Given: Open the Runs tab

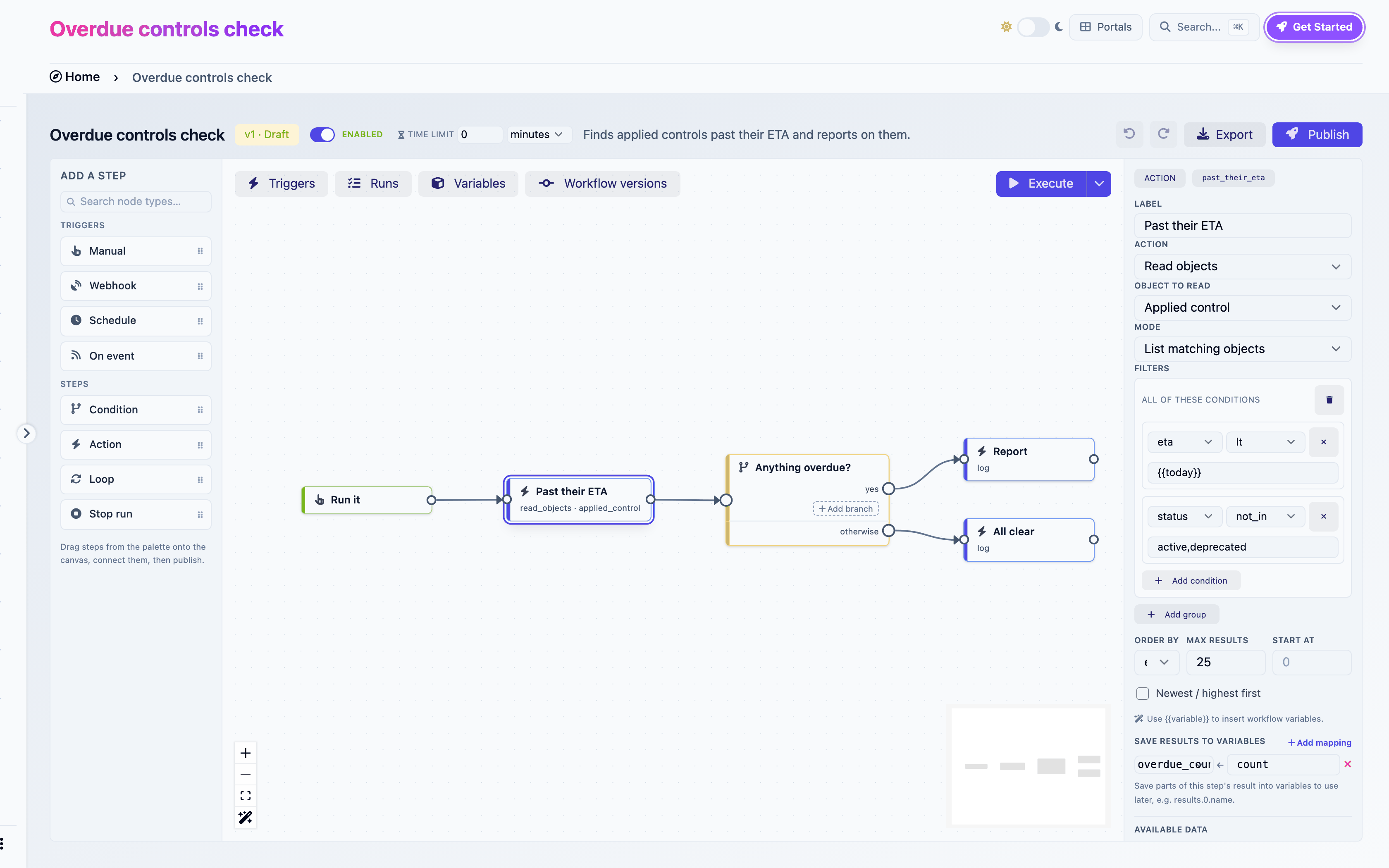Looking at the screenshot, I should pyautogui.click(x=373, y=184).
